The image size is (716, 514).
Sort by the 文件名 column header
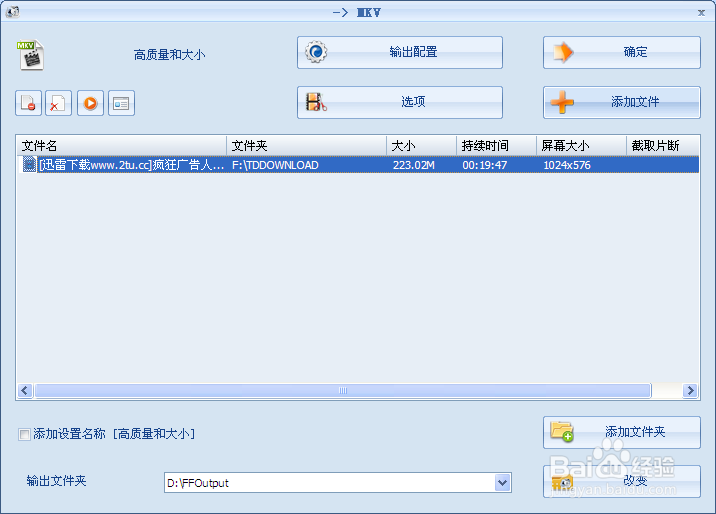[x=121, y=146]
